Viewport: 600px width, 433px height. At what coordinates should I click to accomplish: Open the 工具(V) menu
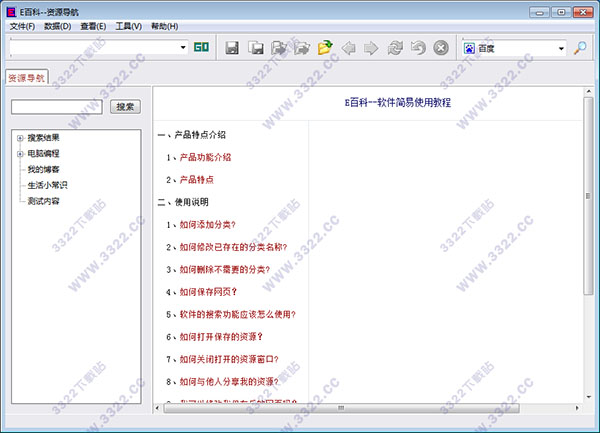[129, 26]
